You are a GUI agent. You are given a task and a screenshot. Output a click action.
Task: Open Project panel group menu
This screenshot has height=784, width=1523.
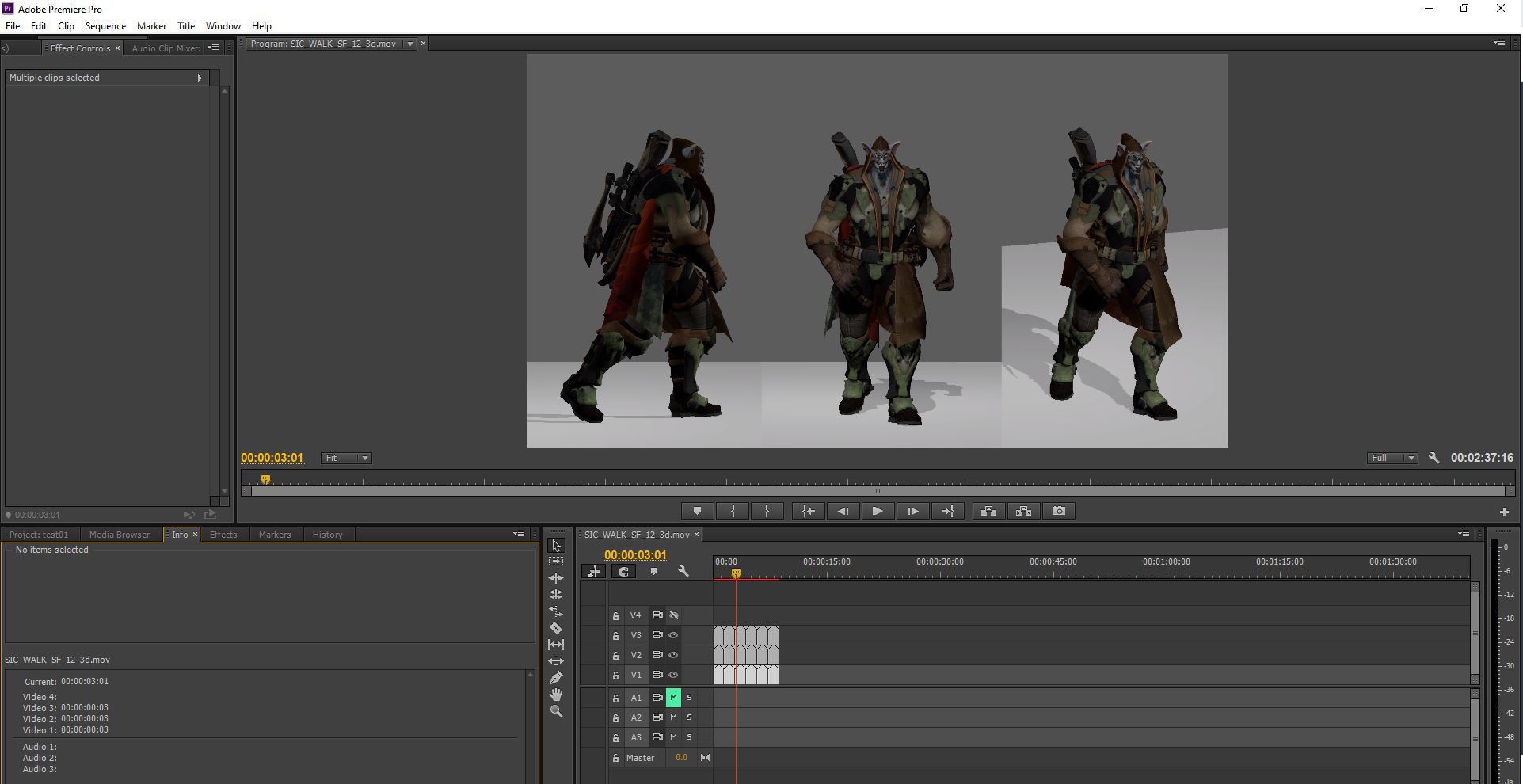click(x=519, y=534)
